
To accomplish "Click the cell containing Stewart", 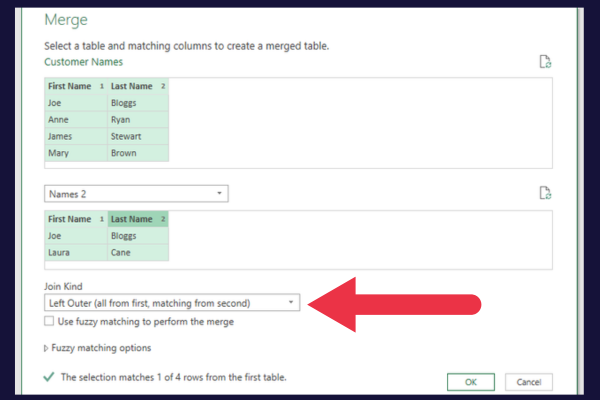I will coord(138,136).
